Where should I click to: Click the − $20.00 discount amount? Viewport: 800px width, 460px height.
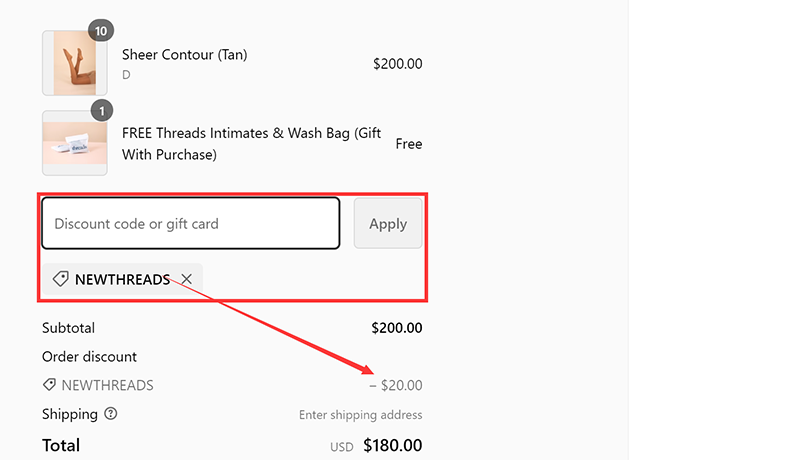(396, 385)
